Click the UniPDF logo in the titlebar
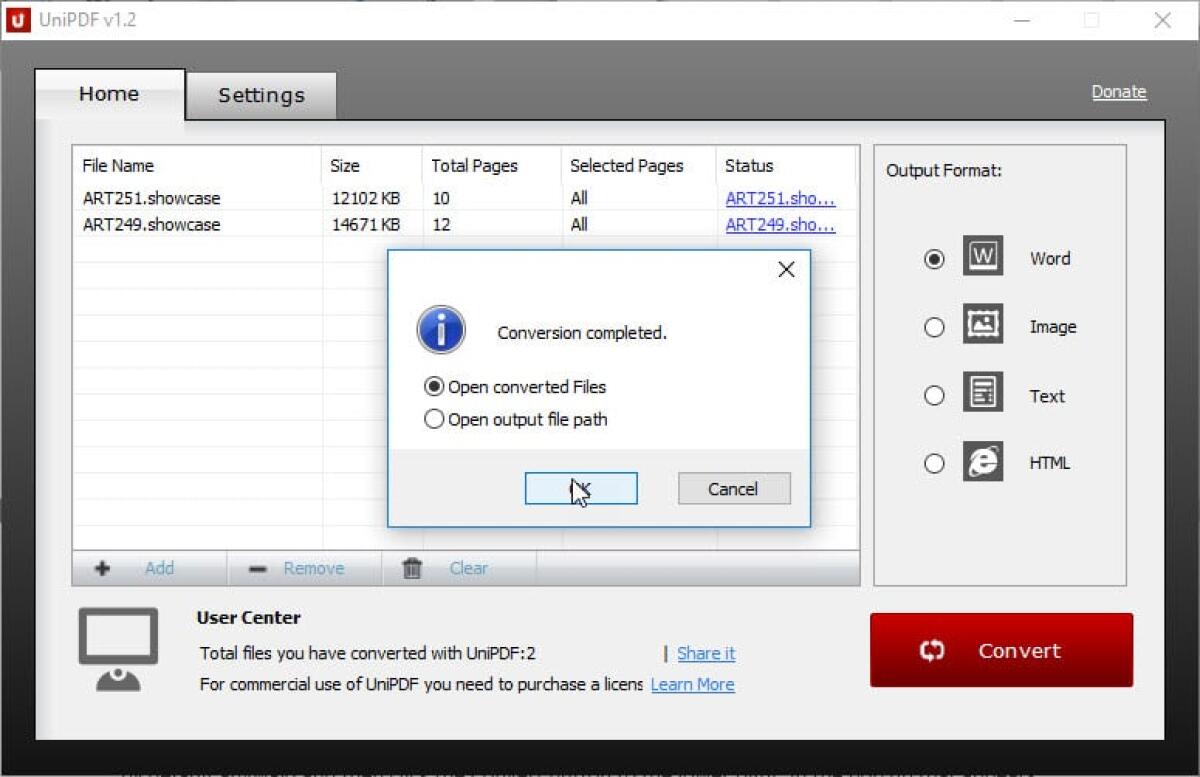This screenshot has width=1200, height=777. click(19, 20)
